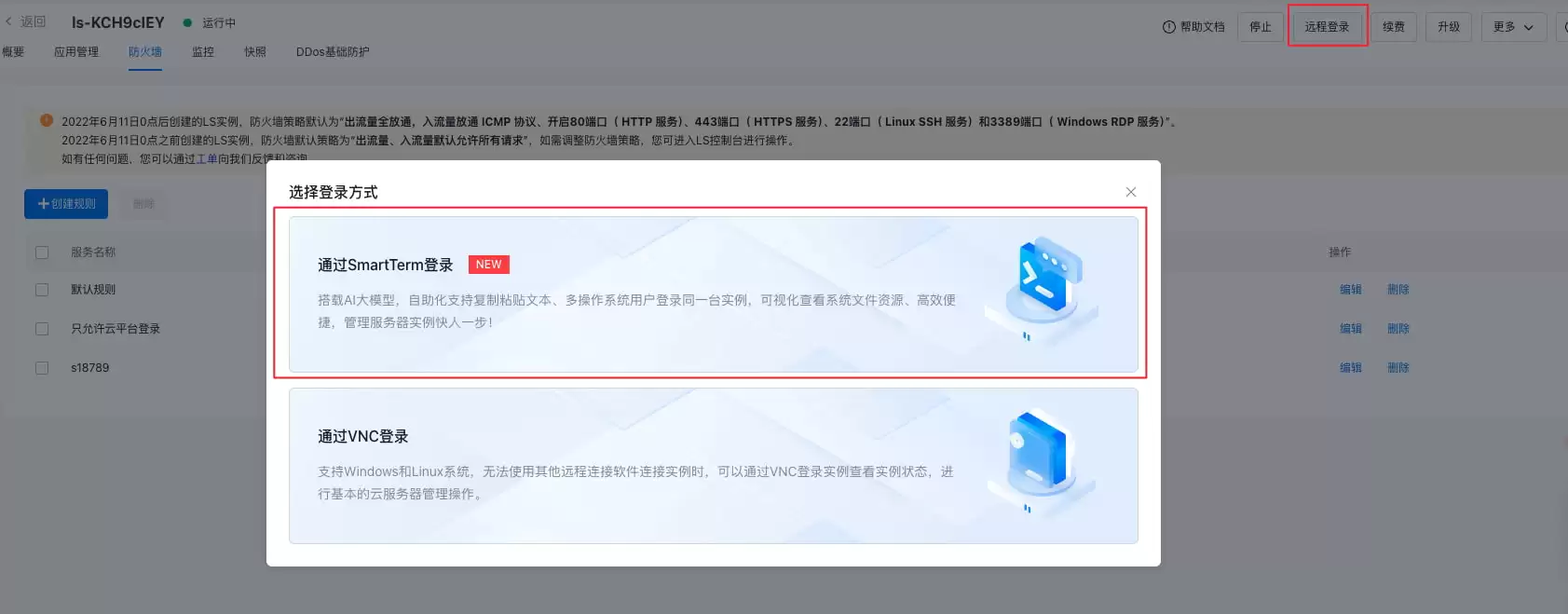Check the s18789 rule checkbox
Image resolution: width=1568 pixels, height=614 pixels.
coord(42,368)
